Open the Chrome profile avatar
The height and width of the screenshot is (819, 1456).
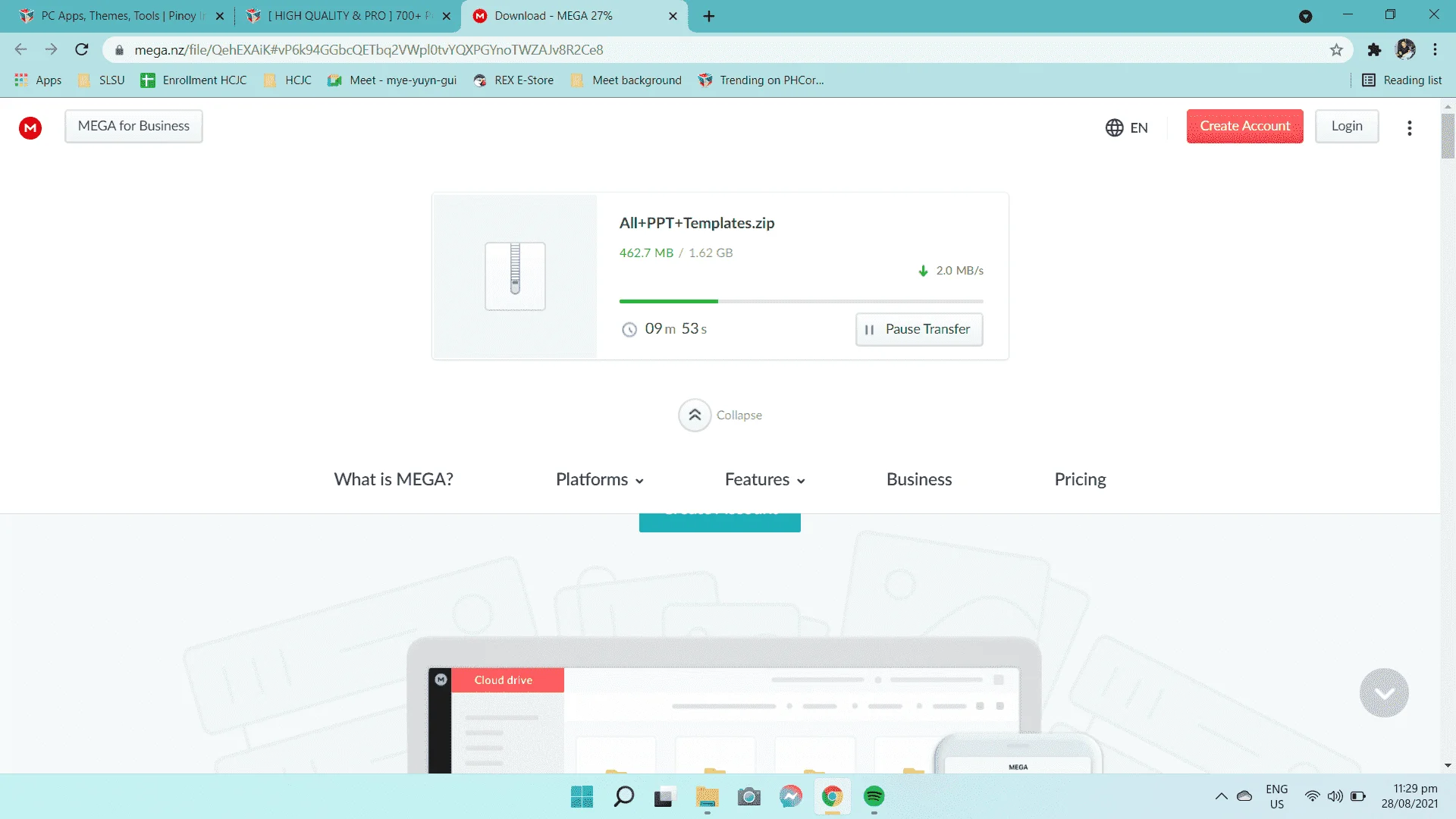(x=1405, y=49)
